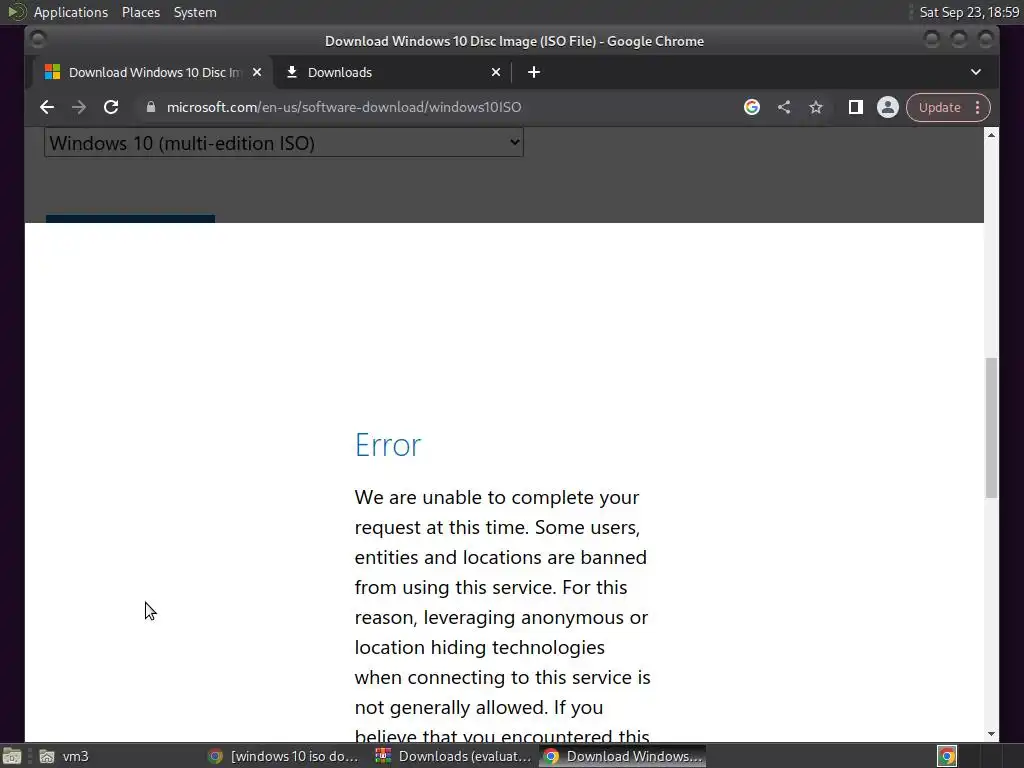This screenshot has height=768, width=1024.
Task: Click the desktop logo icon in top panel
Action: tap(16, 12)
